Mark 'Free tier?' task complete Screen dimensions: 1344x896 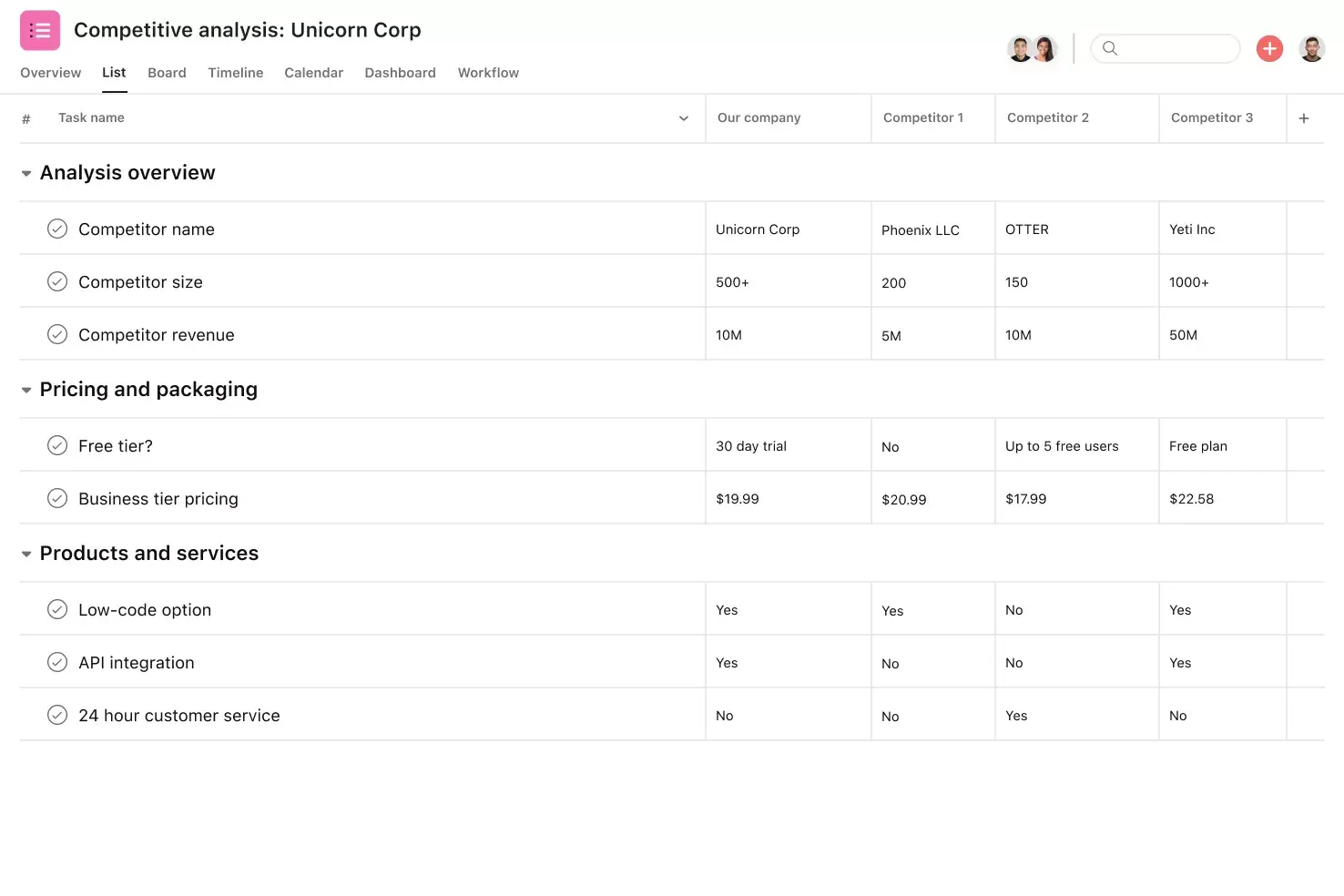pyautogui.click(x=57, y=445)
